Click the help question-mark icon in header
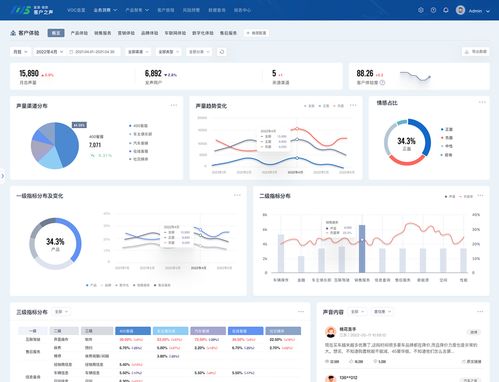This screenshot has width=499, height=382. point(433,10)
